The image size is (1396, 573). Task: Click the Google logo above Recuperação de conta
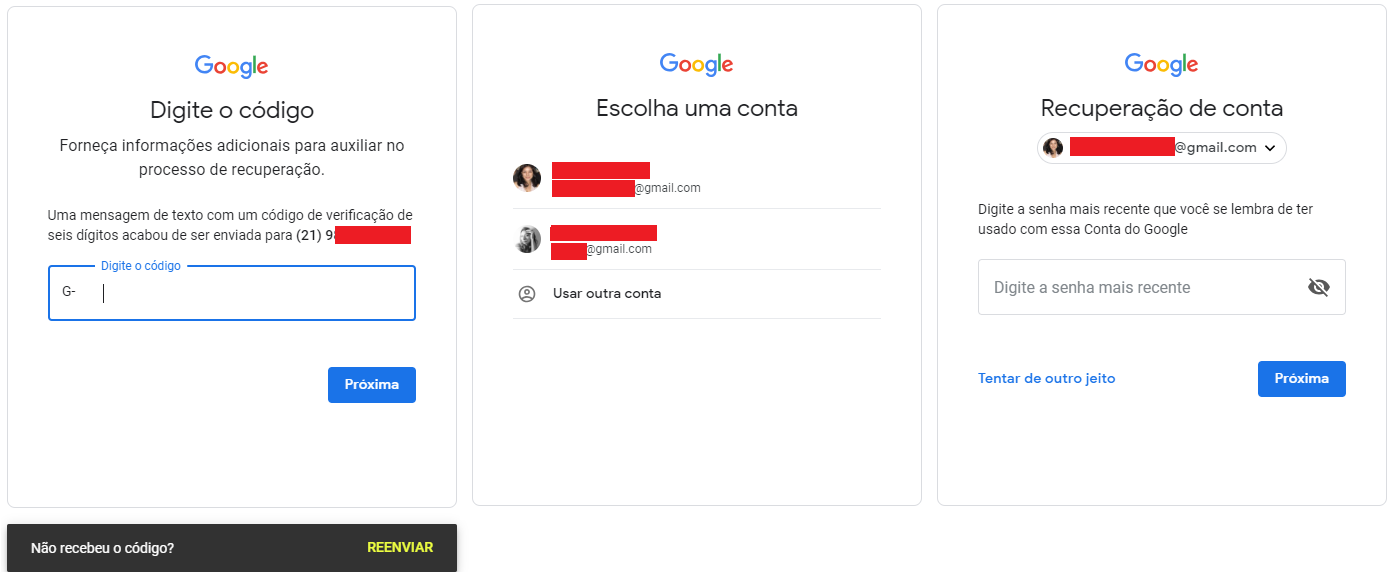click(1162, 64)
